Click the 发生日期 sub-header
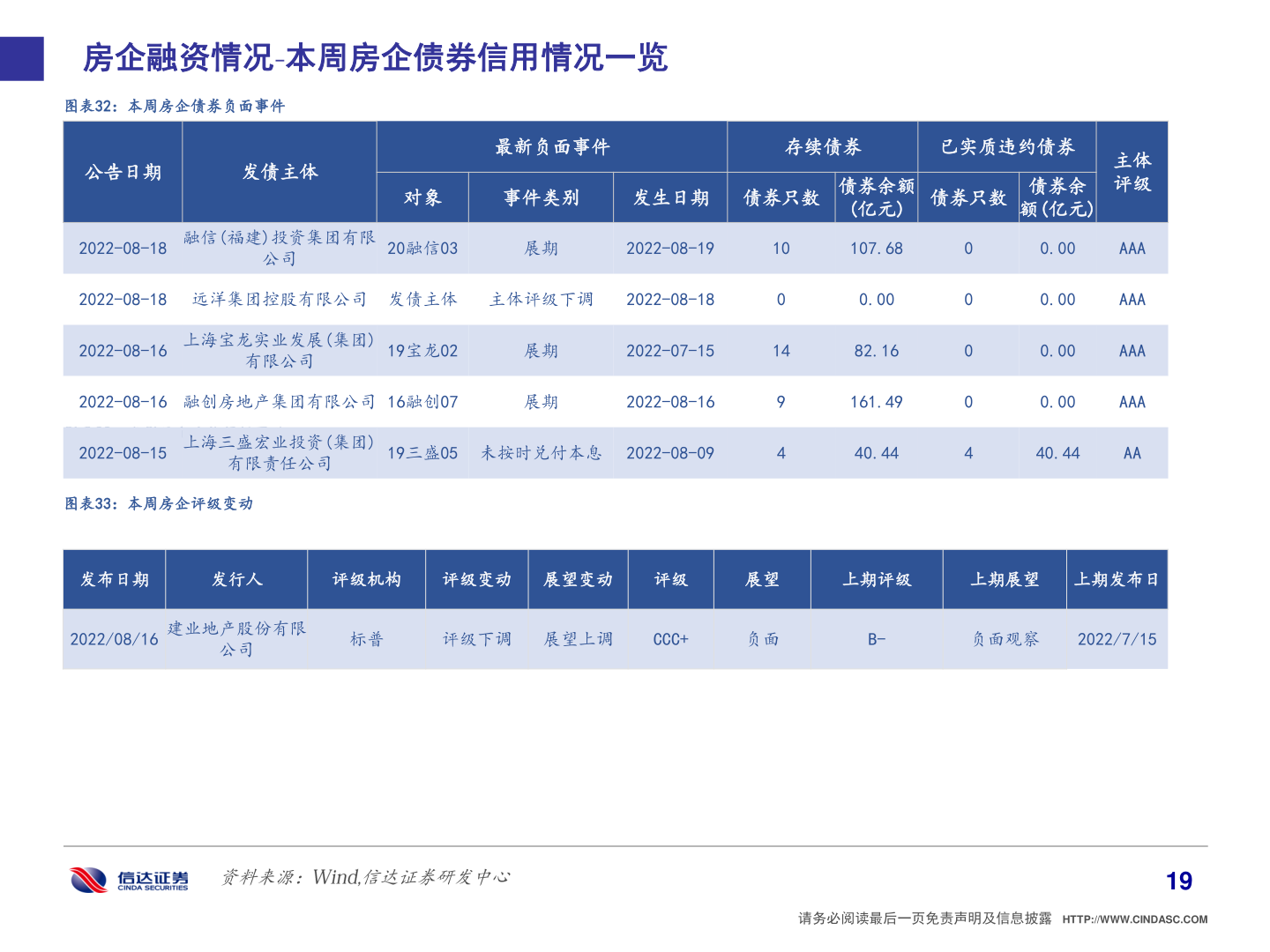Viewport: 1270px width, 952px height. (670, 197)
